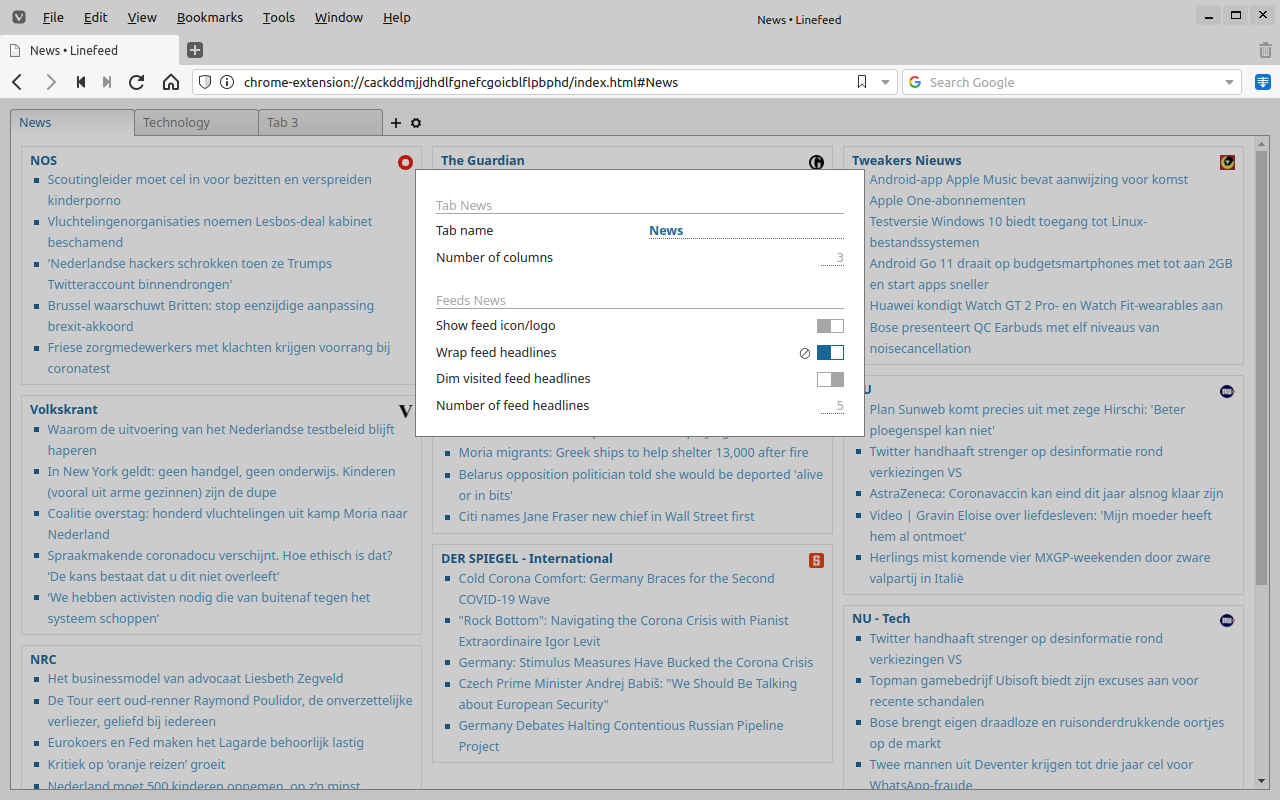
Task: Open headline Brussel waarschuwt Britten
Action: click(x=210, y=315)
